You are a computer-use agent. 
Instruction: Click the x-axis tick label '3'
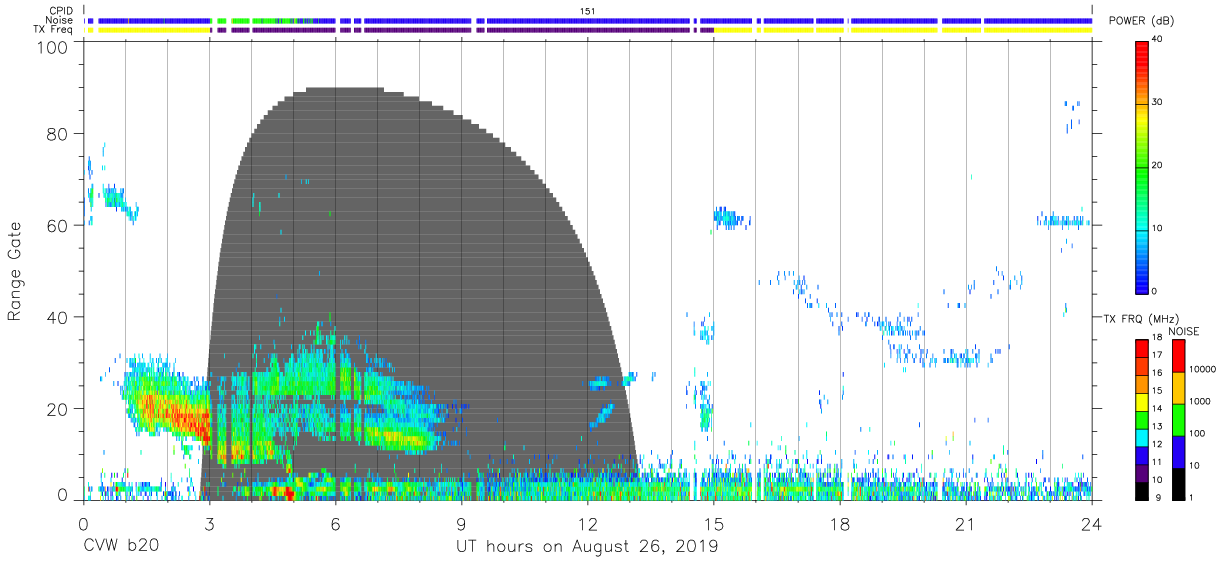click(x=209, y=524)
